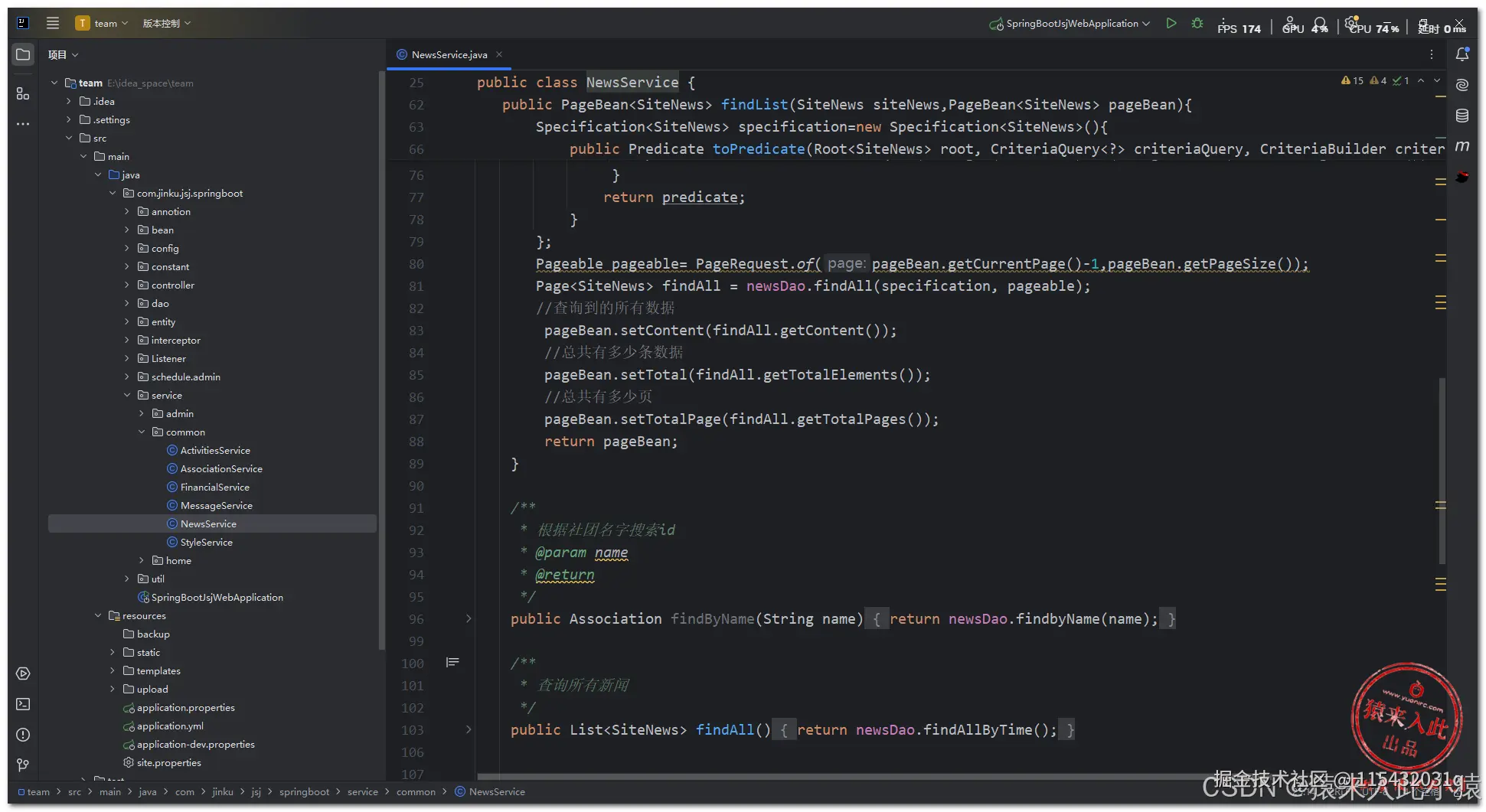1486x812 pixels.
Task: Open the team project dropdown
Action: pyautogui.click(x=102, y=23)
